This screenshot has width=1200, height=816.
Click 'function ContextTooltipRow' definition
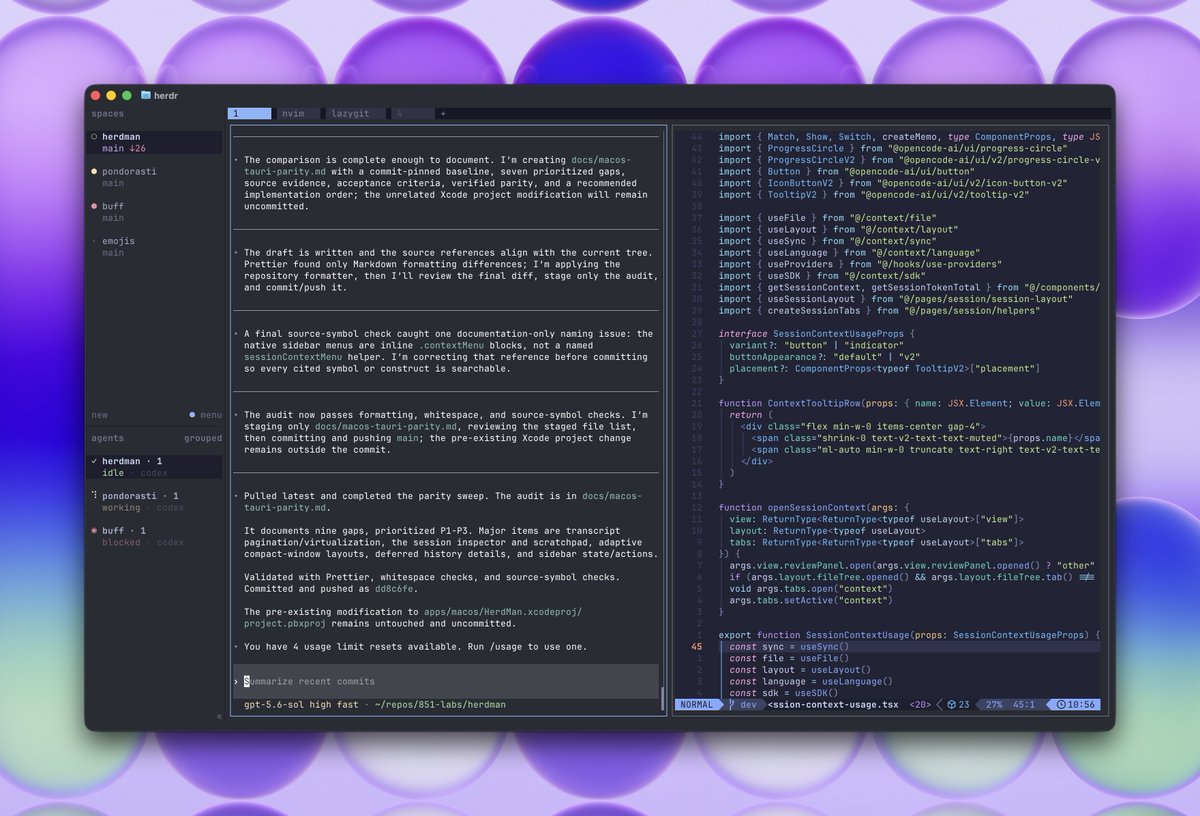(909, 403)
